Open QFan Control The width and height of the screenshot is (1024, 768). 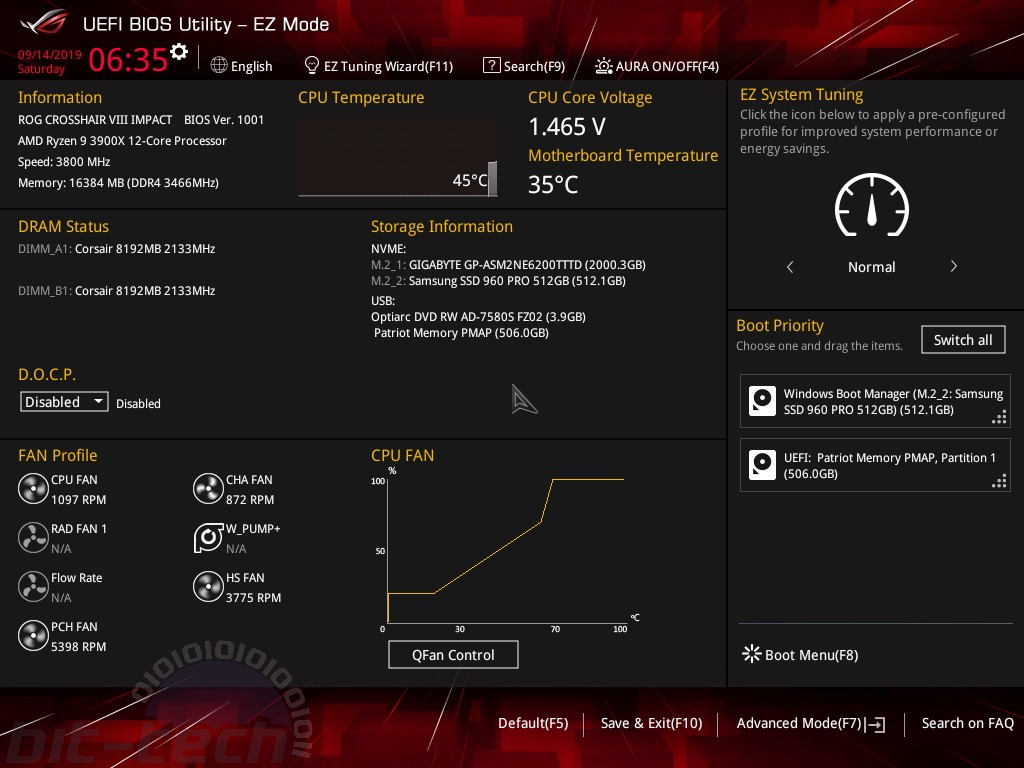click(x=453, y=654)
